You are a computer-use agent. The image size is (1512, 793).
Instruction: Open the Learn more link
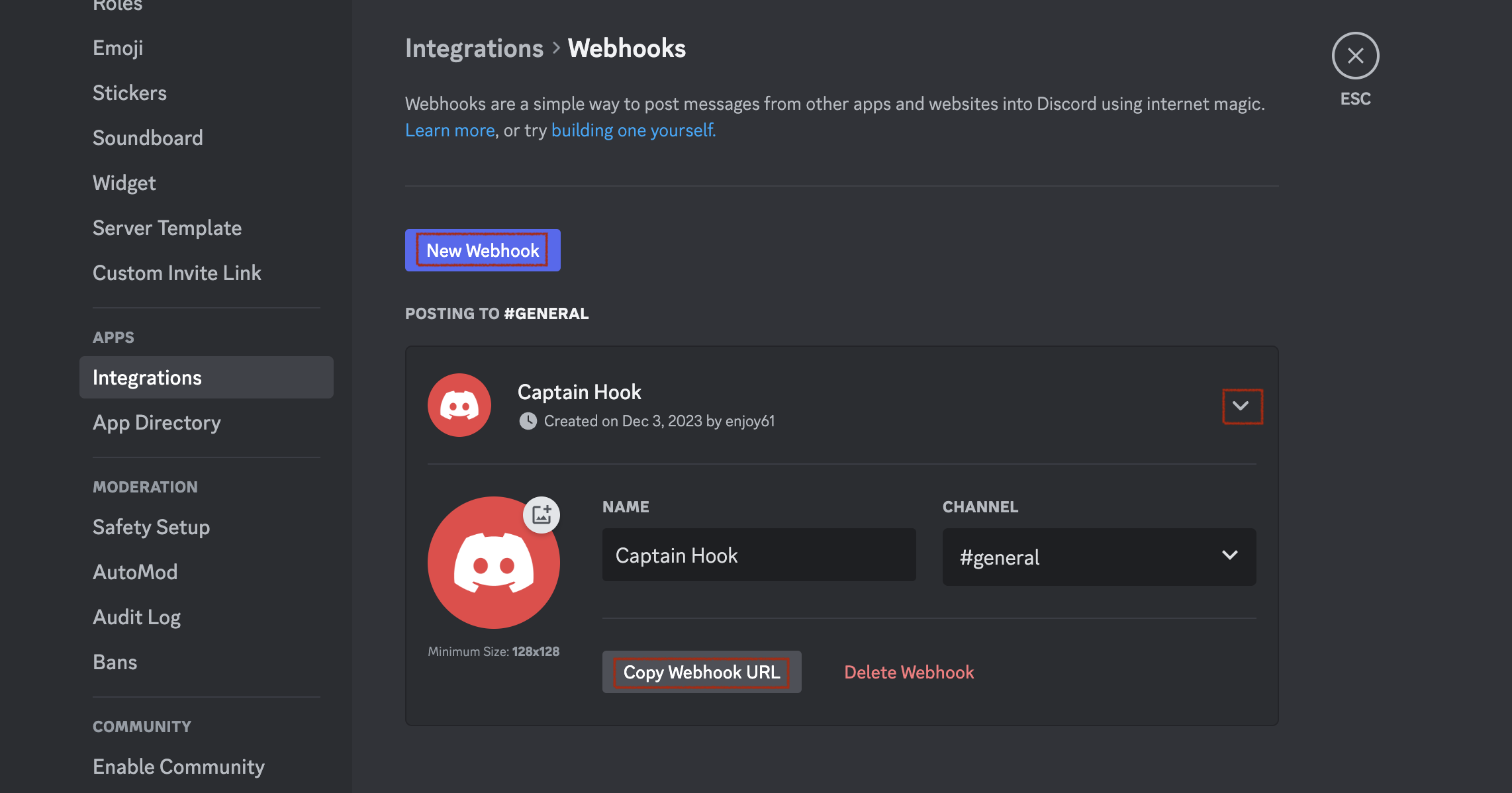point(450,130)
